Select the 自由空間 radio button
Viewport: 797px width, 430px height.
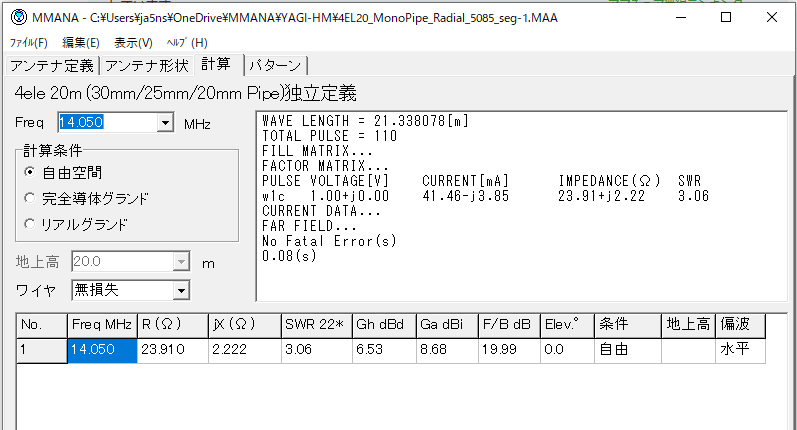coord(30,172)
